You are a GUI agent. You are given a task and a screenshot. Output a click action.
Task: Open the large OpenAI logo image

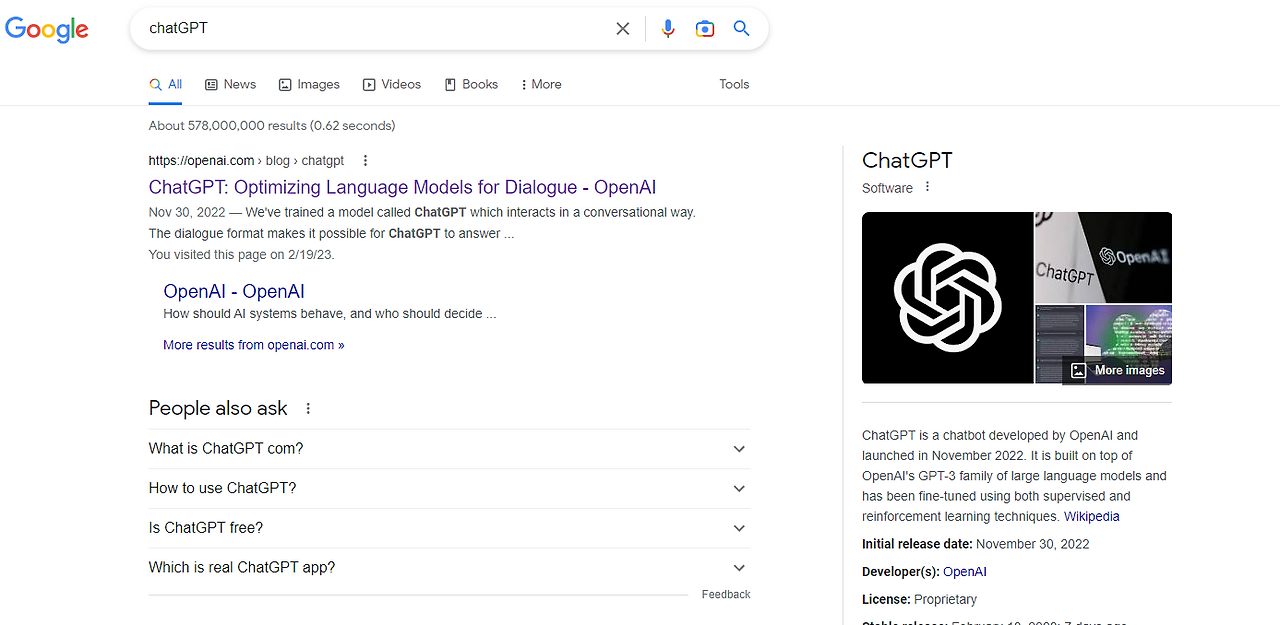(x=947, y=297)
